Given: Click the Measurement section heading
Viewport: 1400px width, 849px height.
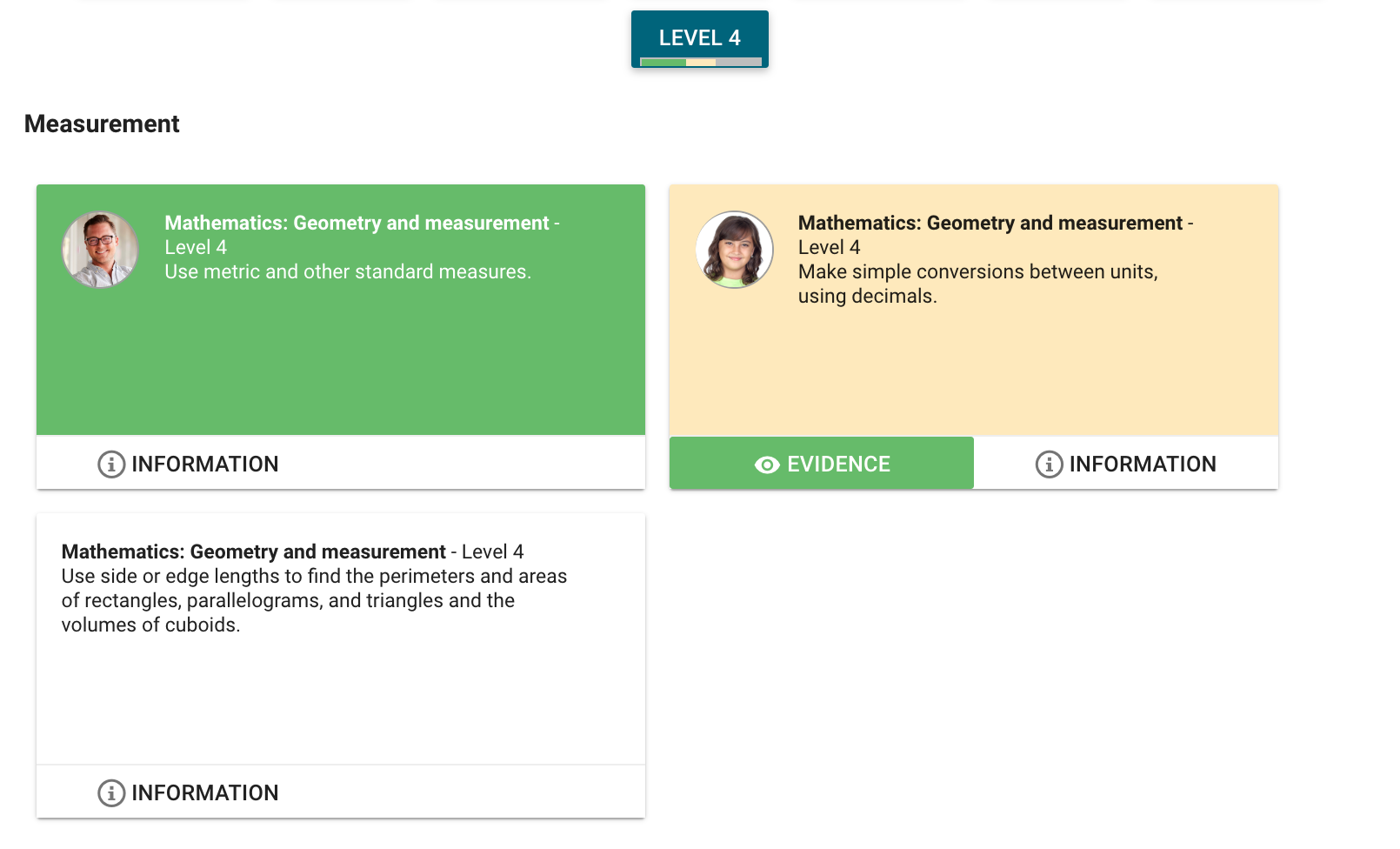Looking at the screenshot, I should coord(102,124).
